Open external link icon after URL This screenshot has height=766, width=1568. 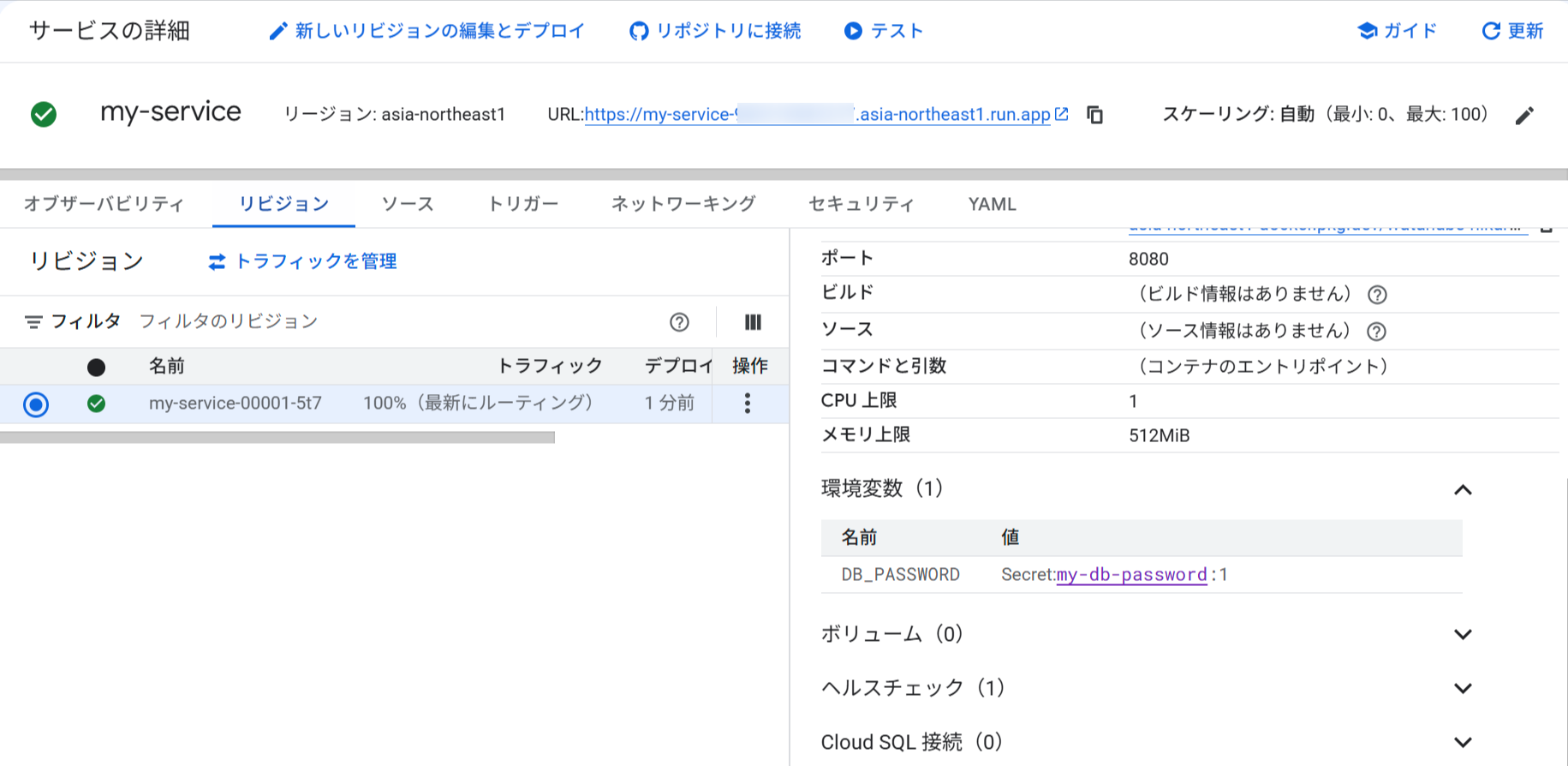(1062, 114)
